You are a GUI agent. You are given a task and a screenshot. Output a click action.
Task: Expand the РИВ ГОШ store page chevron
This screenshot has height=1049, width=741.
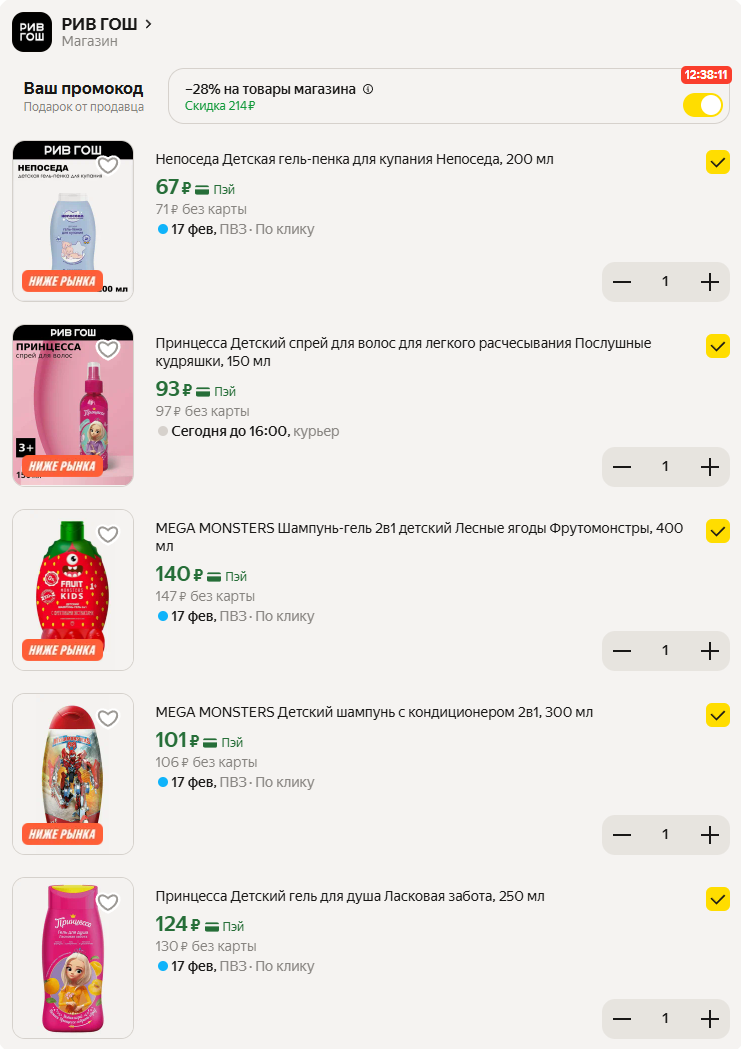coord(148,23)
